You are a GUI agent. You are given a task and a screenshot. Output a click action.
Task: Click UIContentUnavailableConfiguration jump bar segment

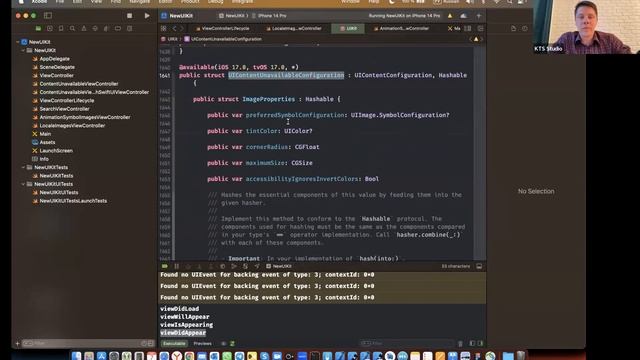[223, 39]
